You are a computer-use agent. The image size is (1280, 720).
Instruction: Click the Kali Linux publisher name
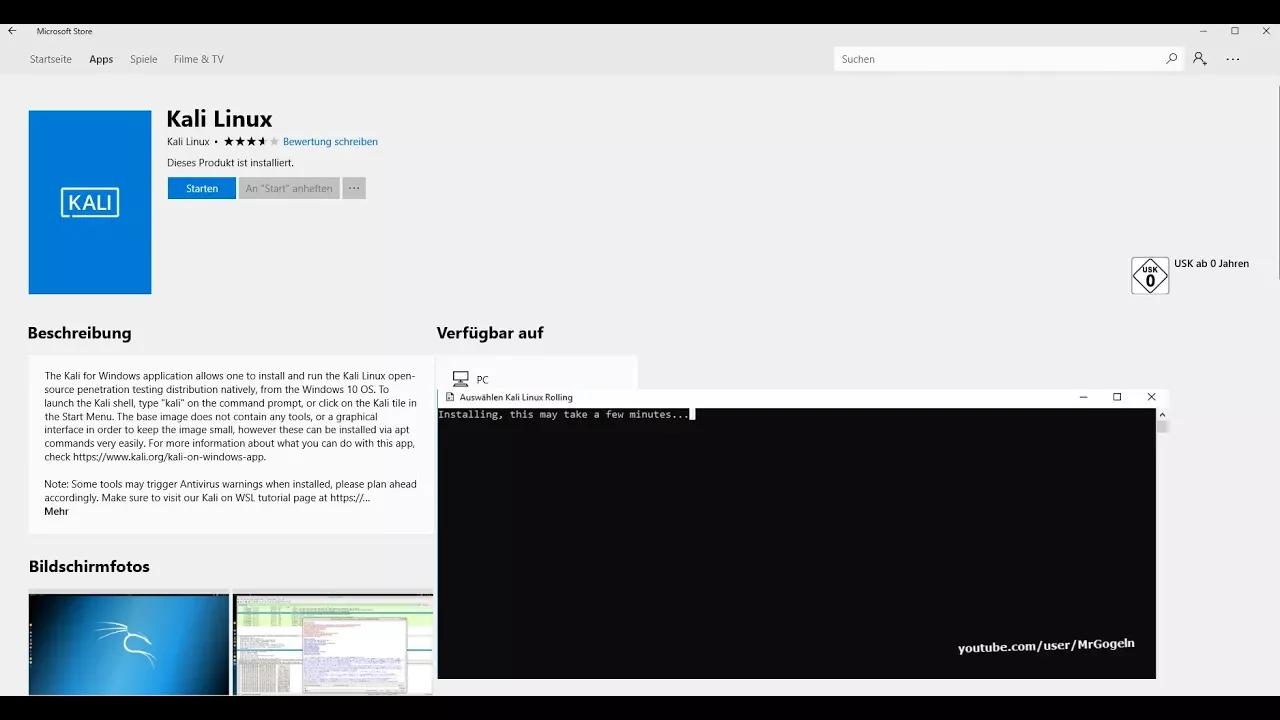coord(188,142)
